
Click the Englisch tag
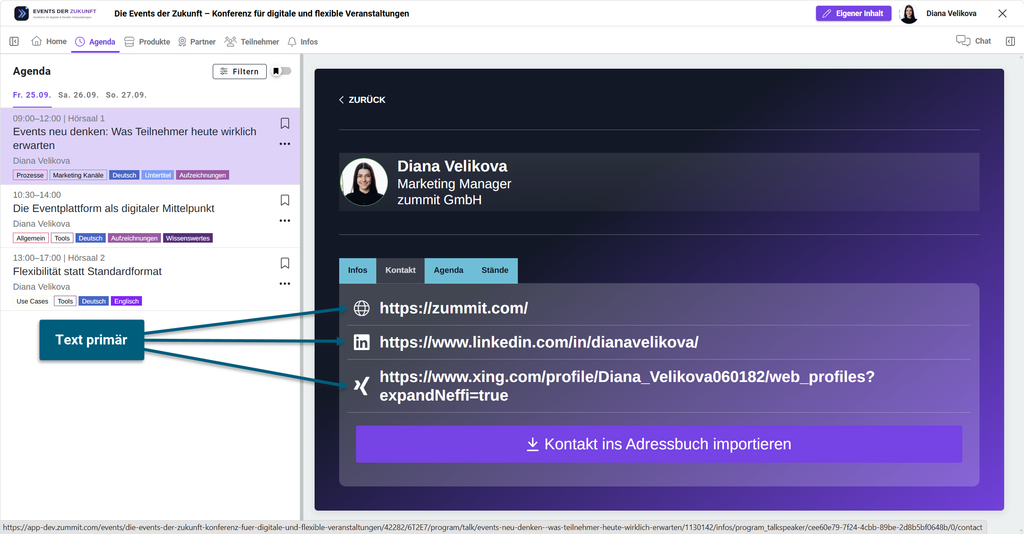click(x=127, y=301)
